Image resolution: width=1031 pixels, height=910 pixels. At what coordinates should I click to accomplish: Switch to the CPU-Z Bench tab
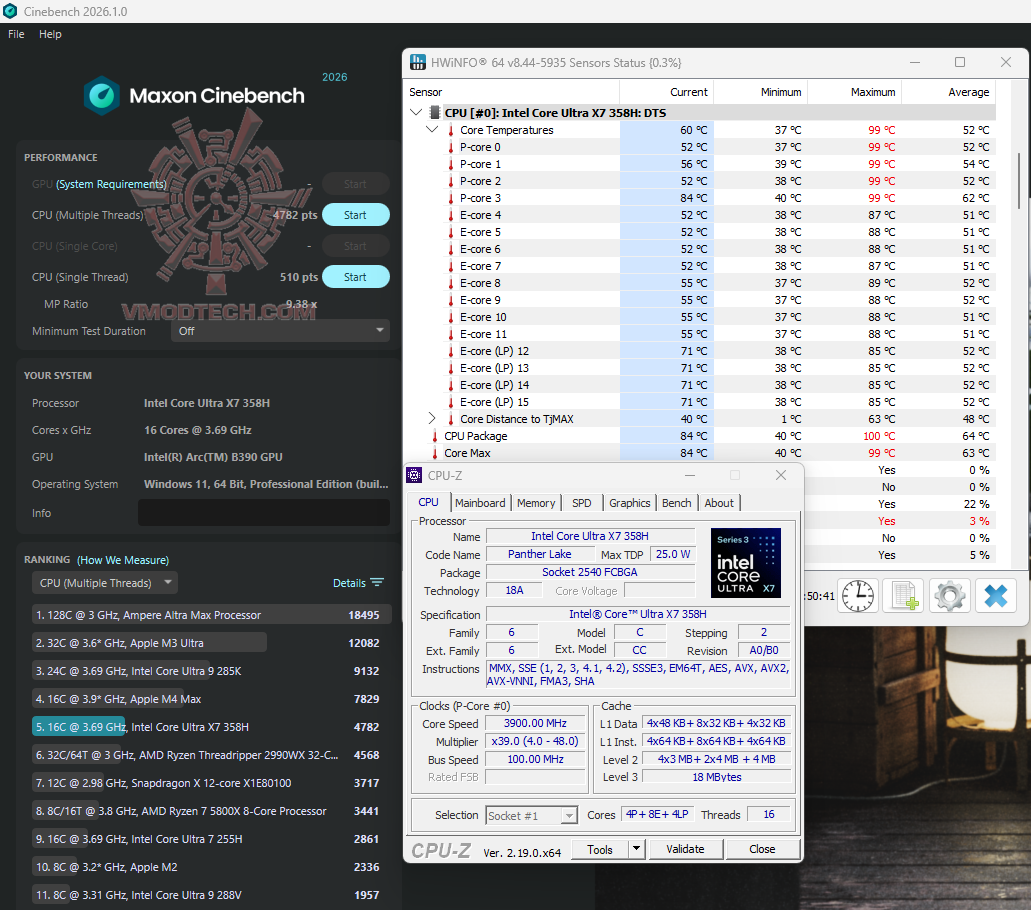[x=677, y=502]
